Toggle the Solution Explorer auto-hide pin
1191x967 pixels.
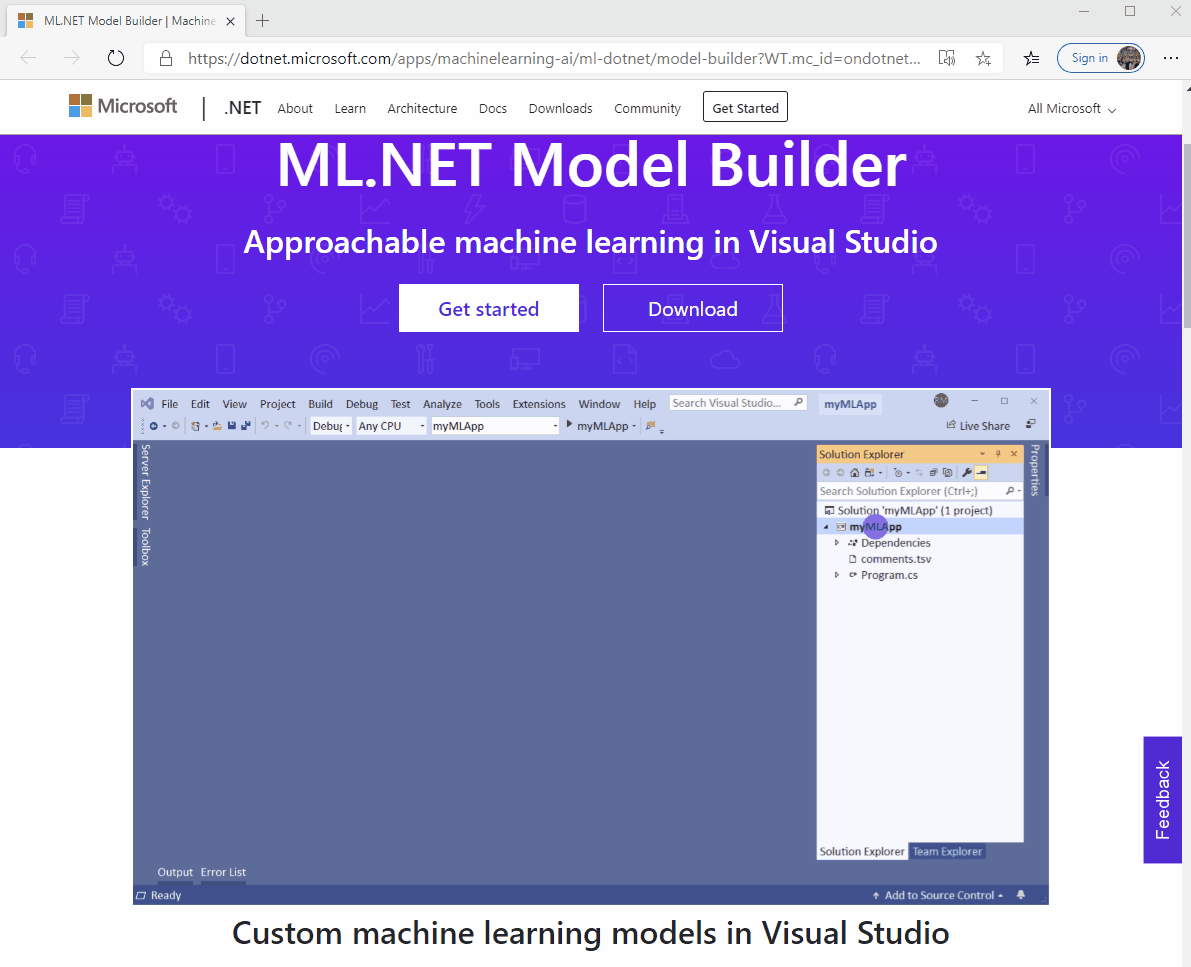(998, 454)
